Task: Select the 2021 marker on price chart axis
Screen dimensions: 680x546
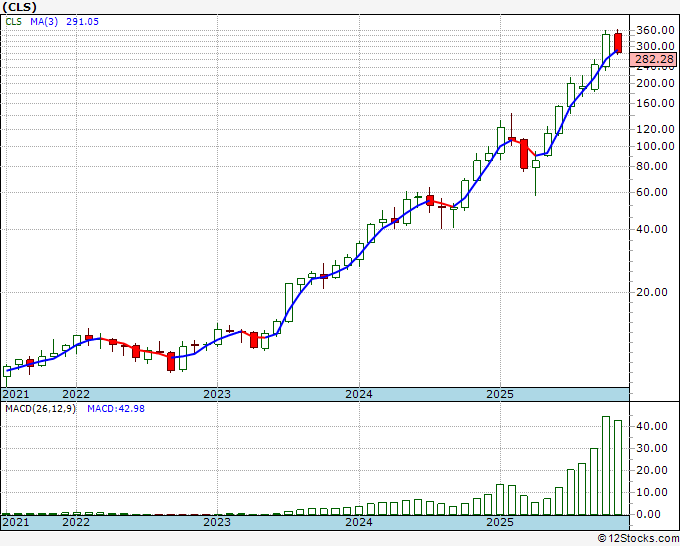Action: 15,394
